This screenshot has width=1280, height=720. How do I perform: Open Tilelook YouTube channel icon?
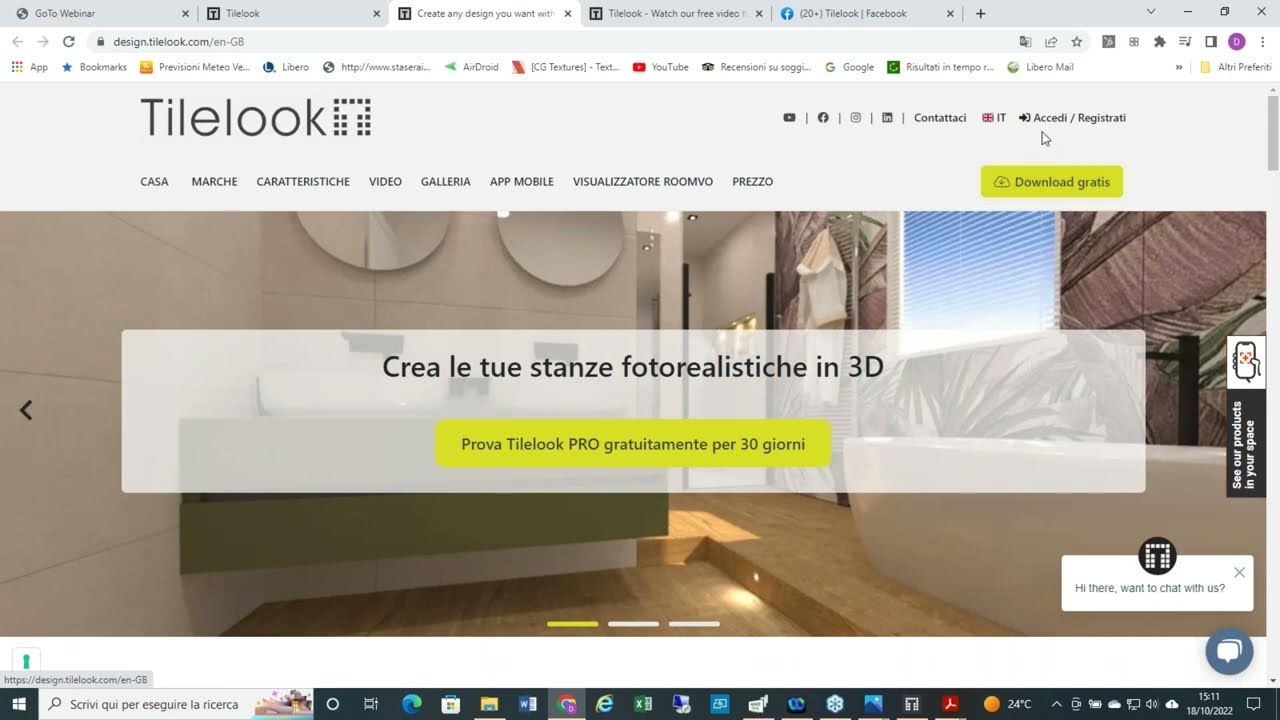[x=789, y=118]
